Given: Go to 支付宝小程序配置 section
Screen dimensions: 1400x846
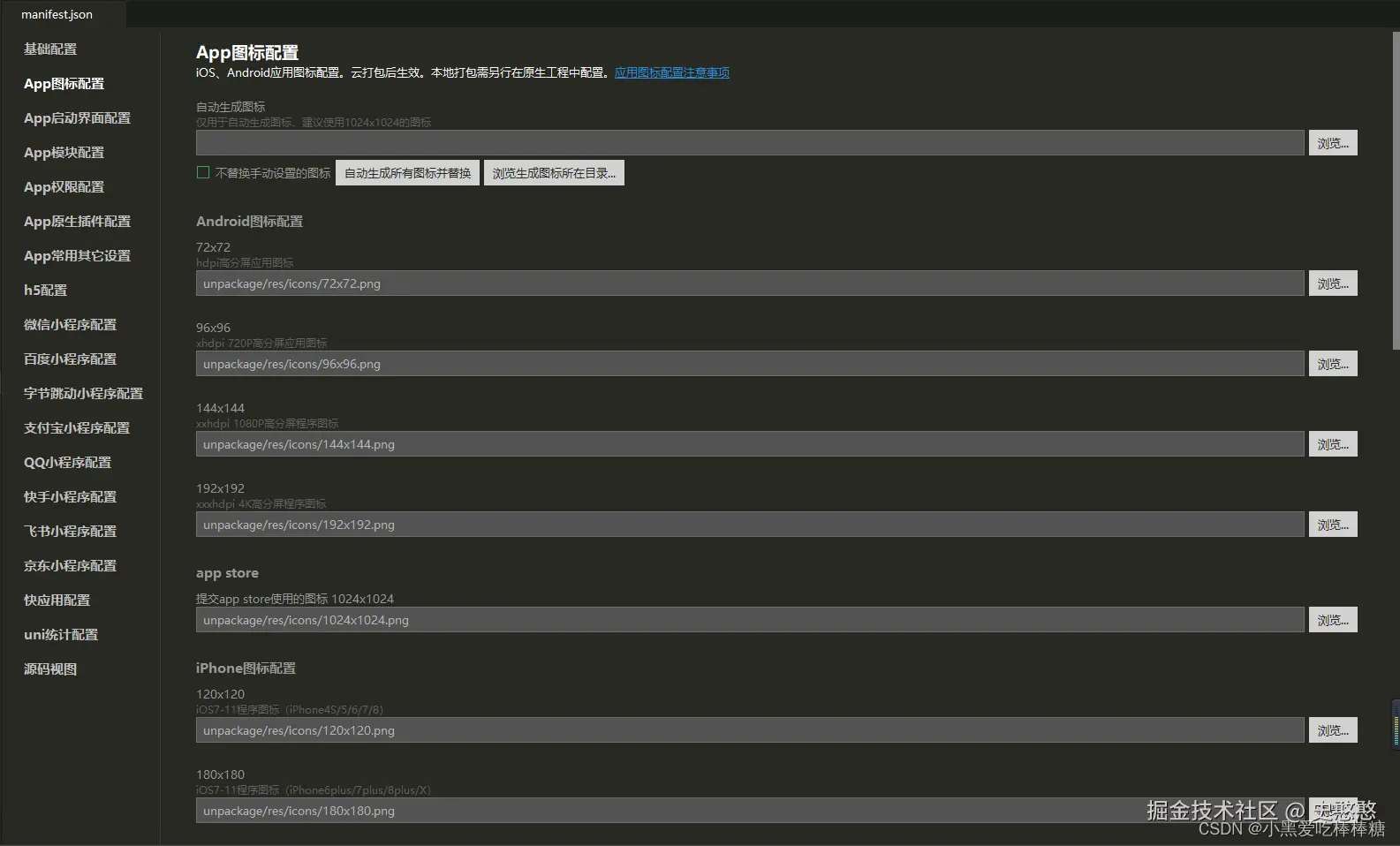Looking at the screenshot, I should click(x=77, y=428).
